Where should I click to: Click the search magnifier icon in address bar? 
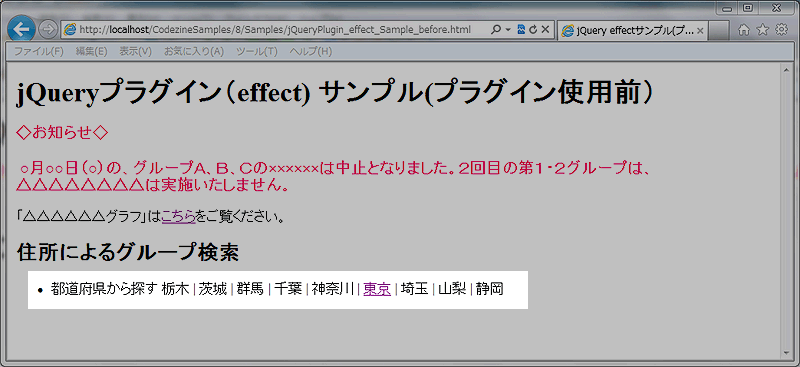[496, 30]
